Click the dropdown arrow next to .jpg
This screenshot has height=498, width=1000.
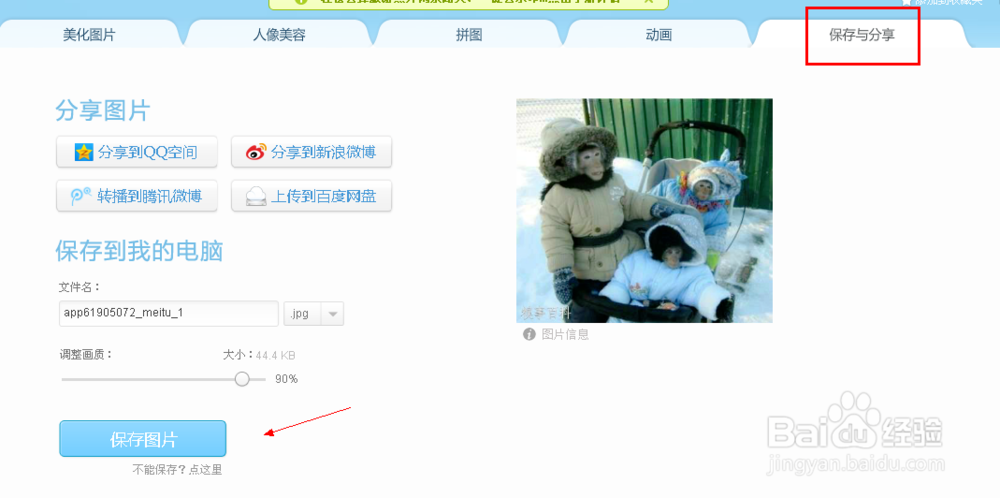point(332,314)
